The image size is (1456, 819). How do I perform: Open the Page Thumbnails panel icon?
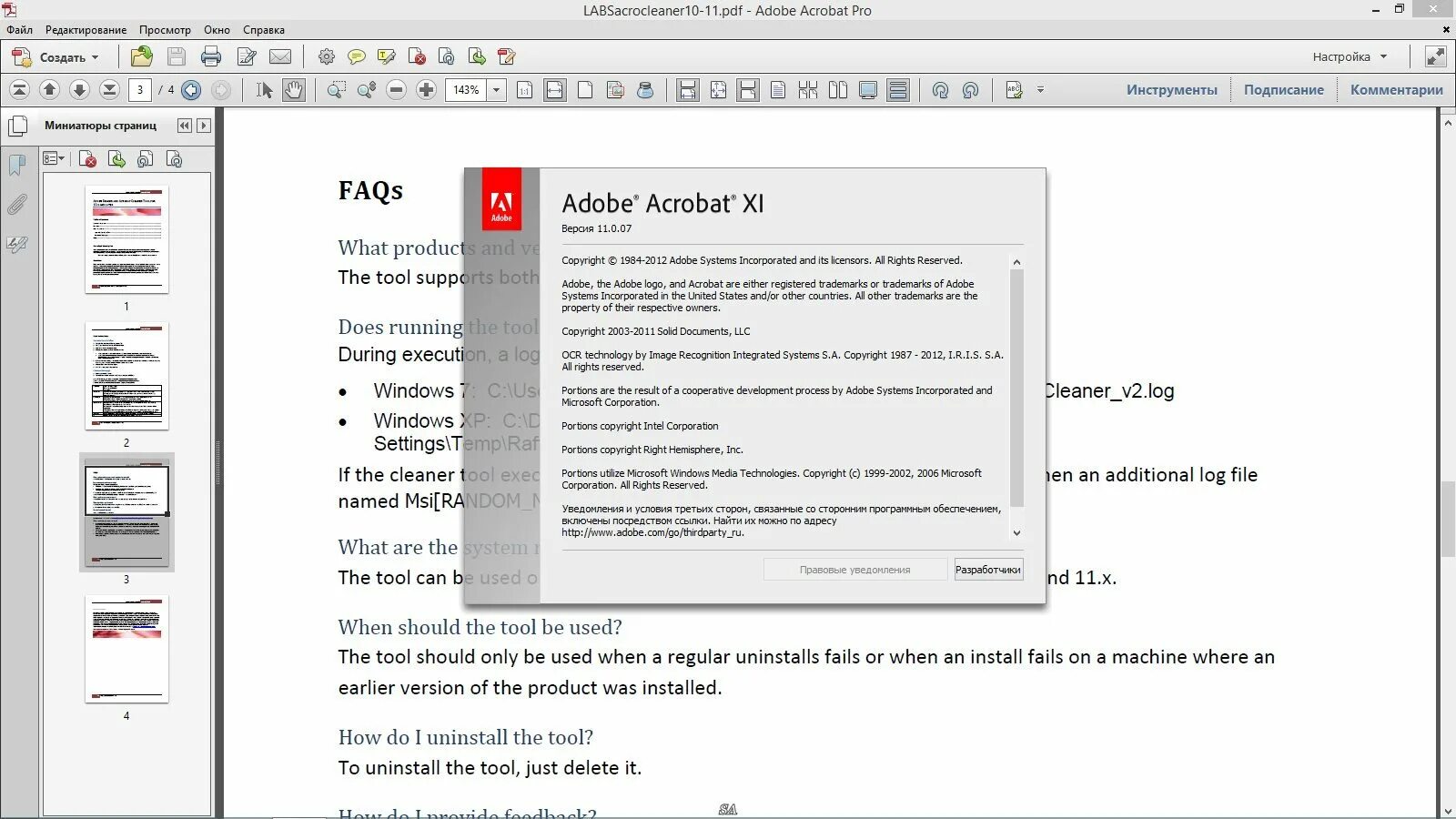(x=17, y=126)
